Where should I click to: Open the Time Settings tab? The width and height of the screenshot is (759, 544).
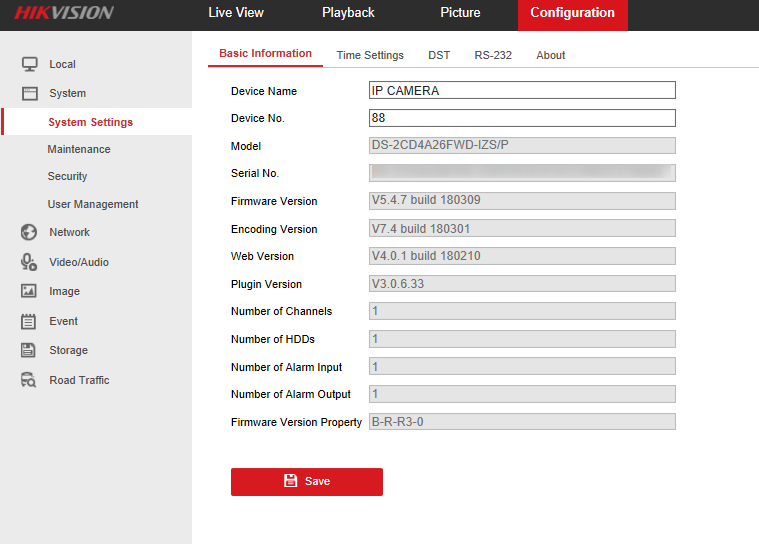click(x=370, y=55)
